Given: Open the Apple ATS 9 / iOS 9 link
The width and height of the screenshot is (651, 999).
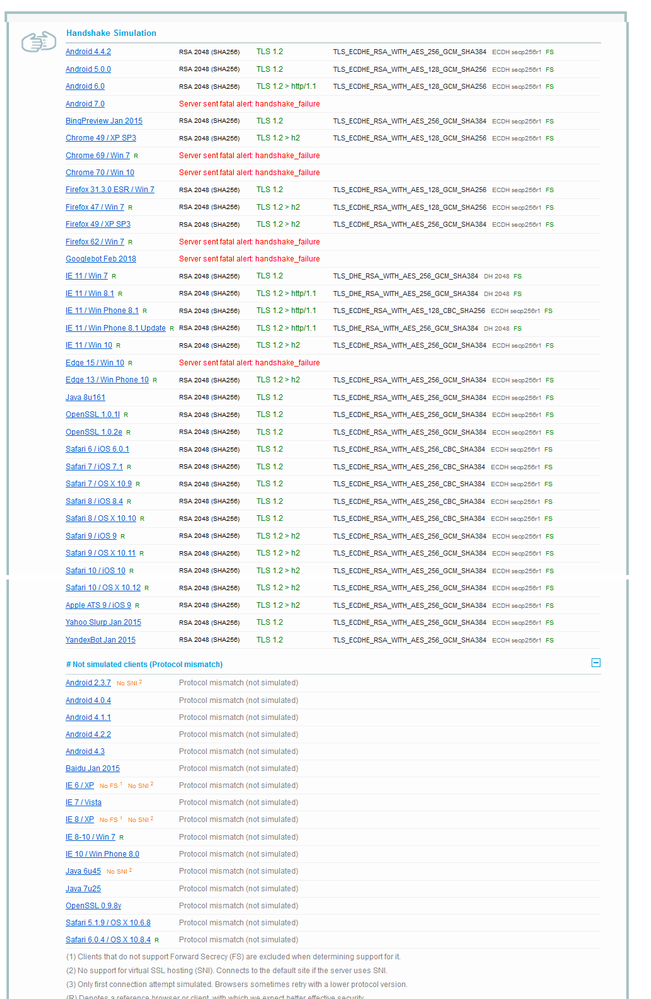Looking at the screenshot, I should 98,605.
